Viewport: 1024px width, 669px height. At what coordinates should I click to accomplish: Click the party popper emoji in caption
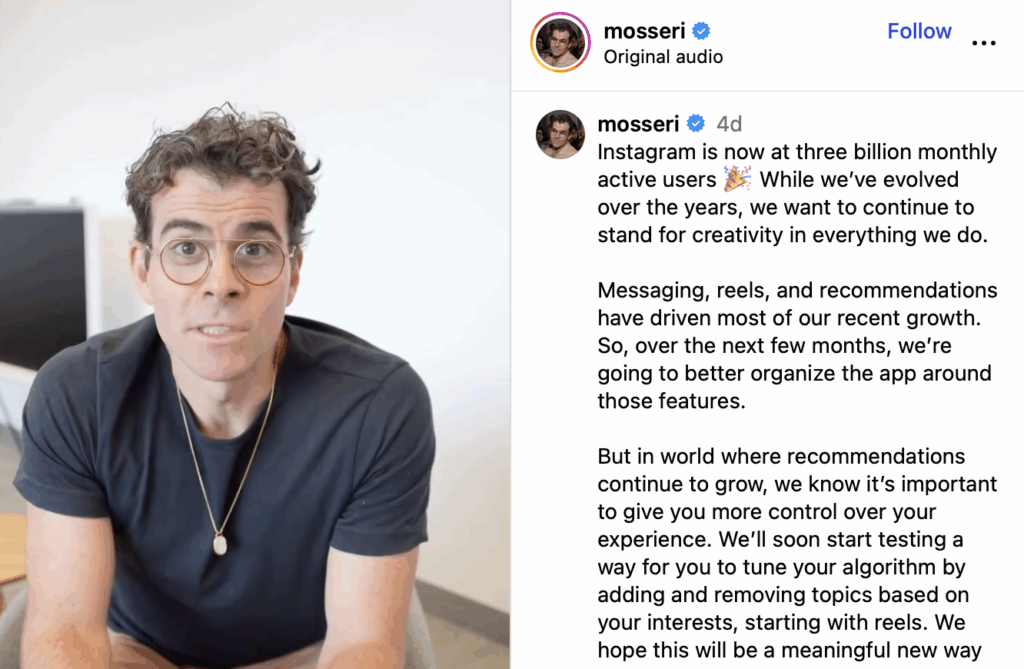point(737,179)
